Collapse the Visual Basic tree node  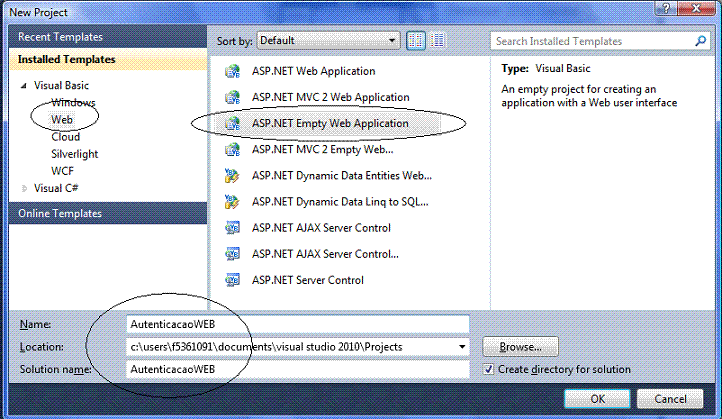(24, 86)
